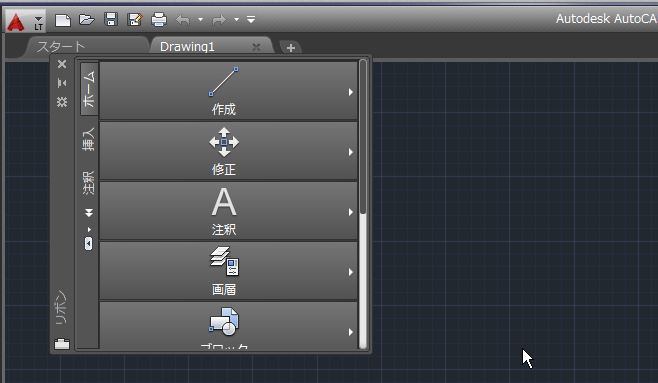Click the ブロック panel icon
658x383 pixels.
224,322
